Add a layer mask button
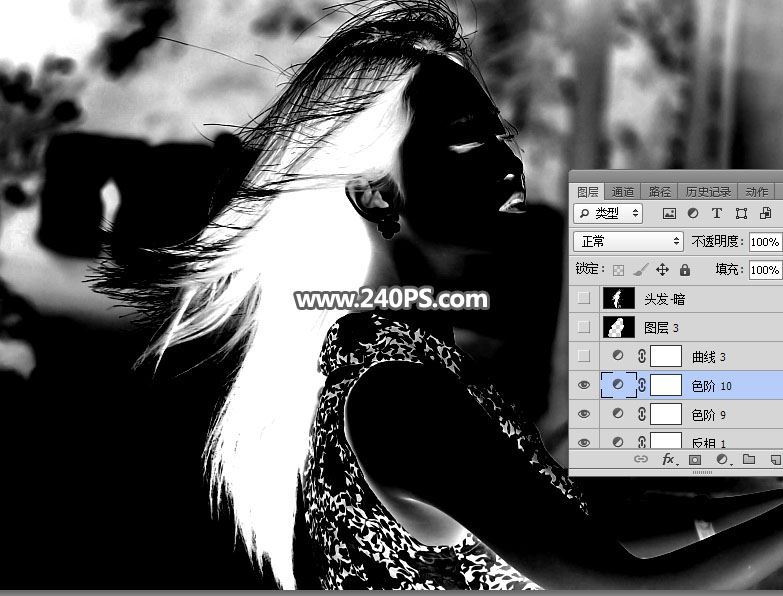The width and height of the screenshot is (783, 596). (695, 459)
